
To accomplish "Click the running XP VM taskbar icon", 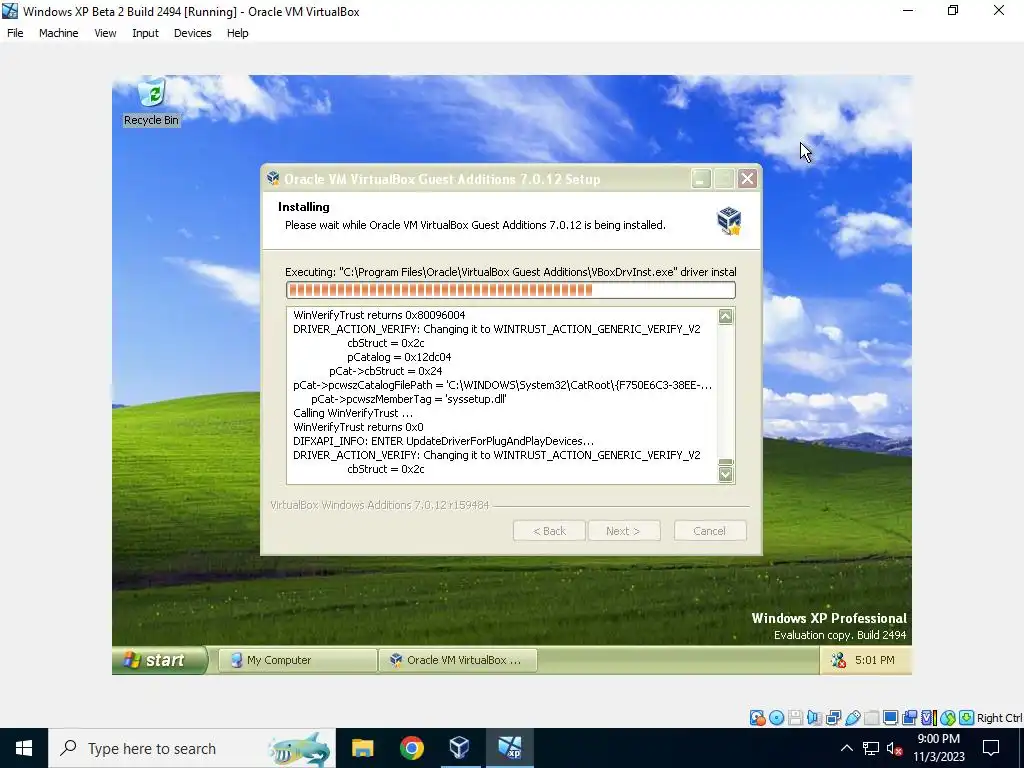I will coord(509,748).
